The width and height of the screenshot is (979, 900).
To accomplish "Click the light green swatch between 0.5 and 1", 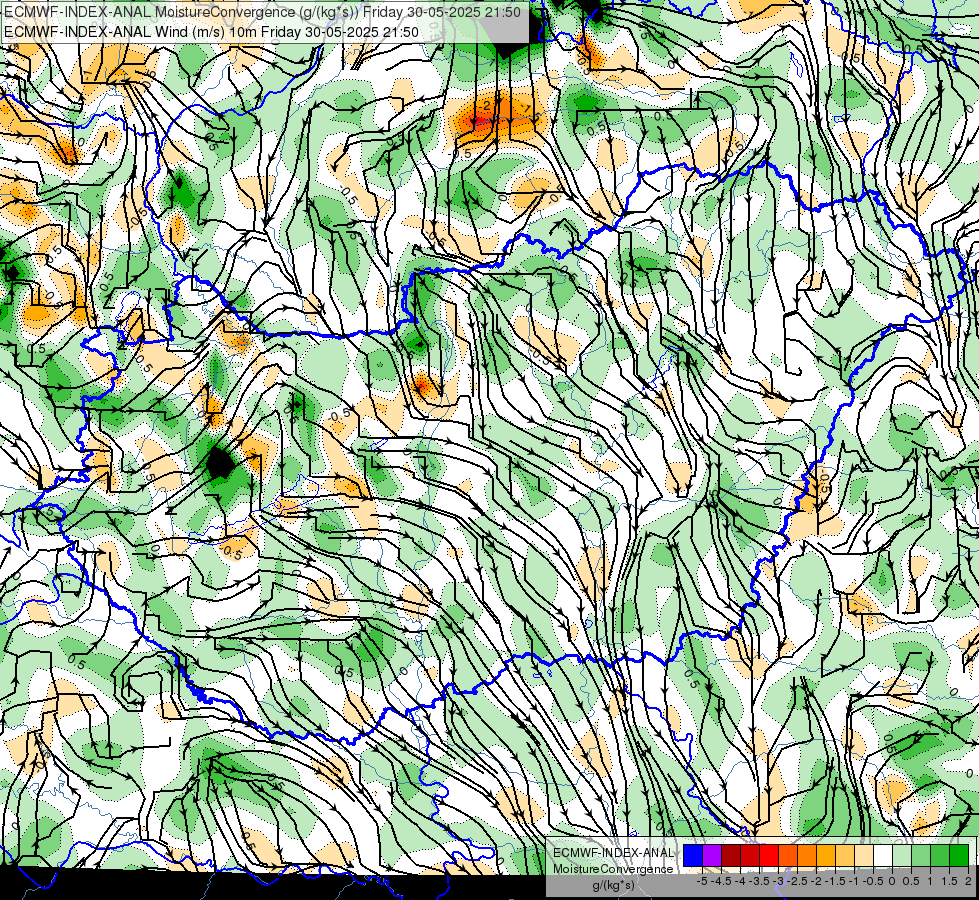I will tap(921, 855).
